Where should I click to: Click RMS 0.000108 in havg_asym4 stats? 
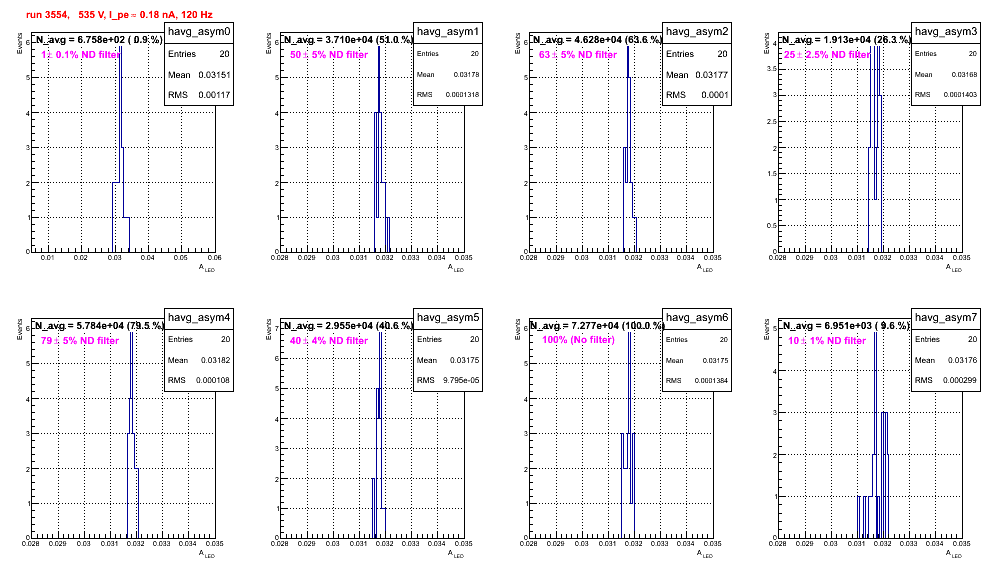[199, 381]
